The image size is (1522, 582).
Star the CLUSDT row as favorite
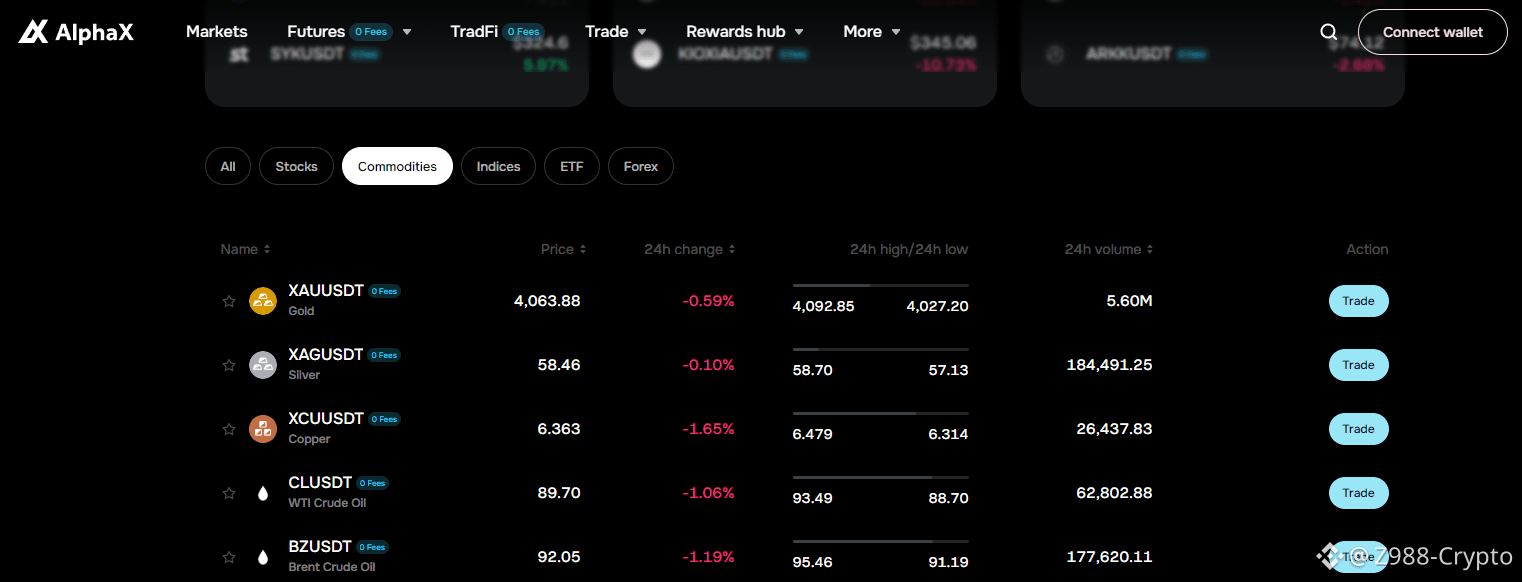point(229,493)
